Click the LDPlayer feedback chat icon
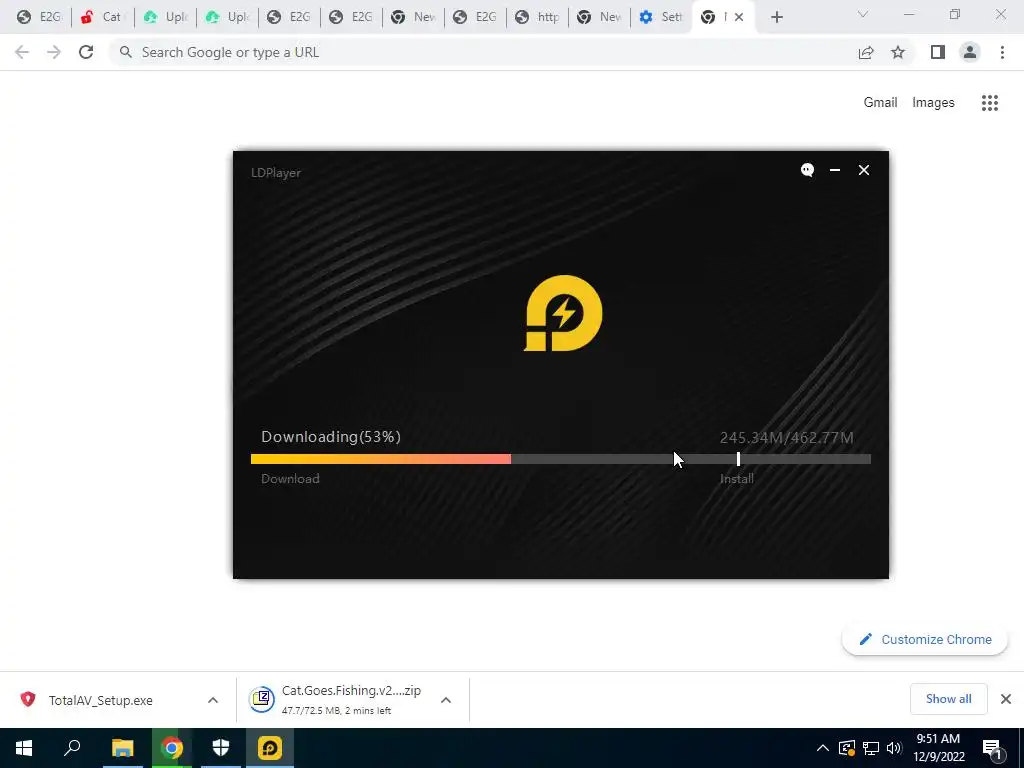This screenshot has width=1024, height=768. pos(807,170)
